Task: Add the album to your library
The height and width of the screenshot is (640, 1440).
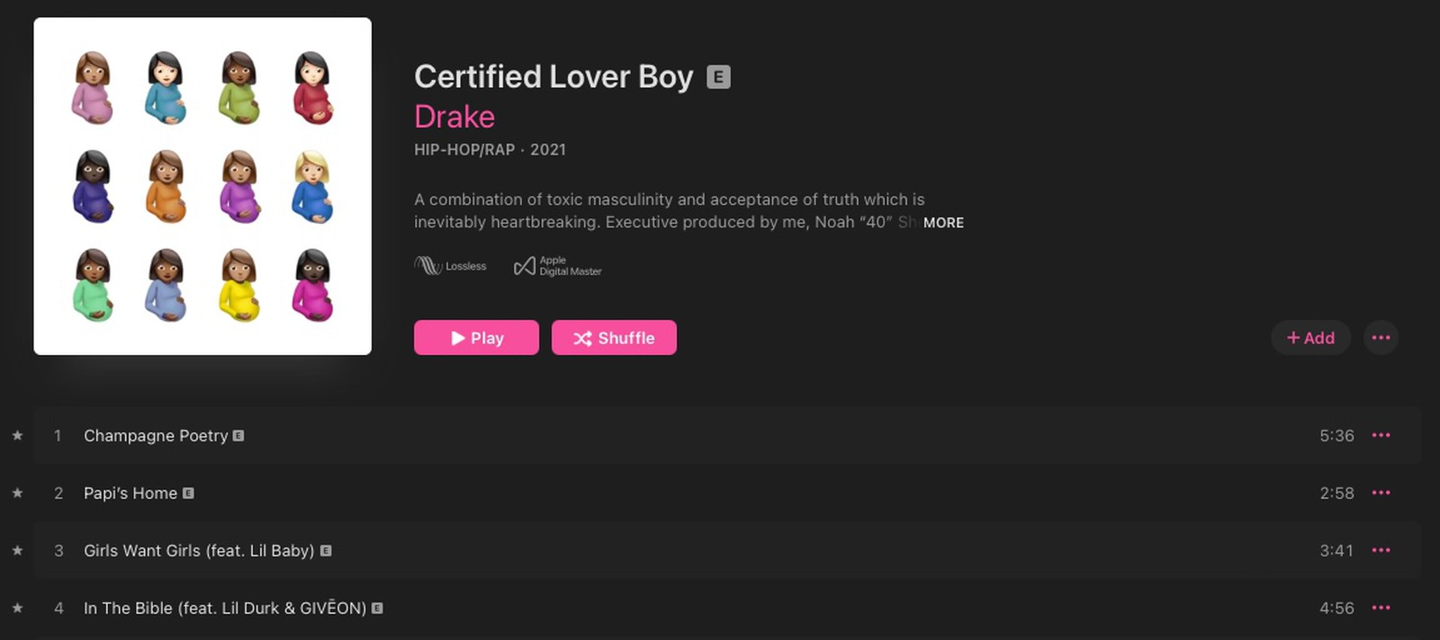Action: 1310,338
